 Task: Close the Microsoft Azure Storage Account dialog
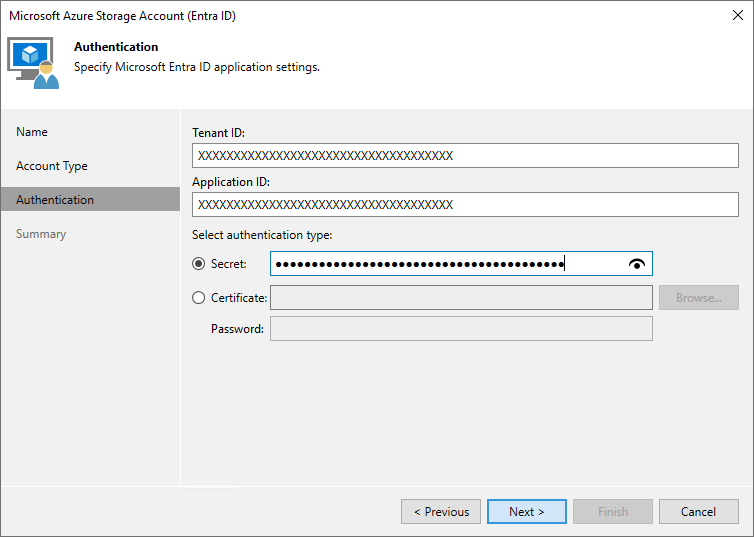(x=738, y=15)
